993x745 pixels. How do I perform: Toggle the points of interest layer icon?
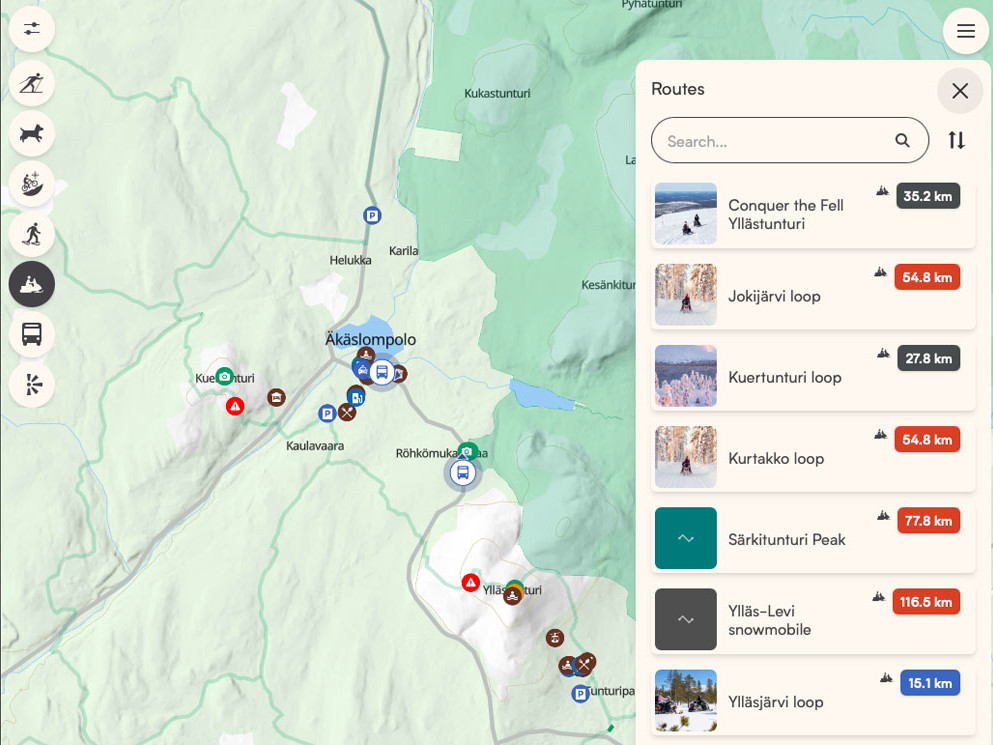tap(32, 384)
